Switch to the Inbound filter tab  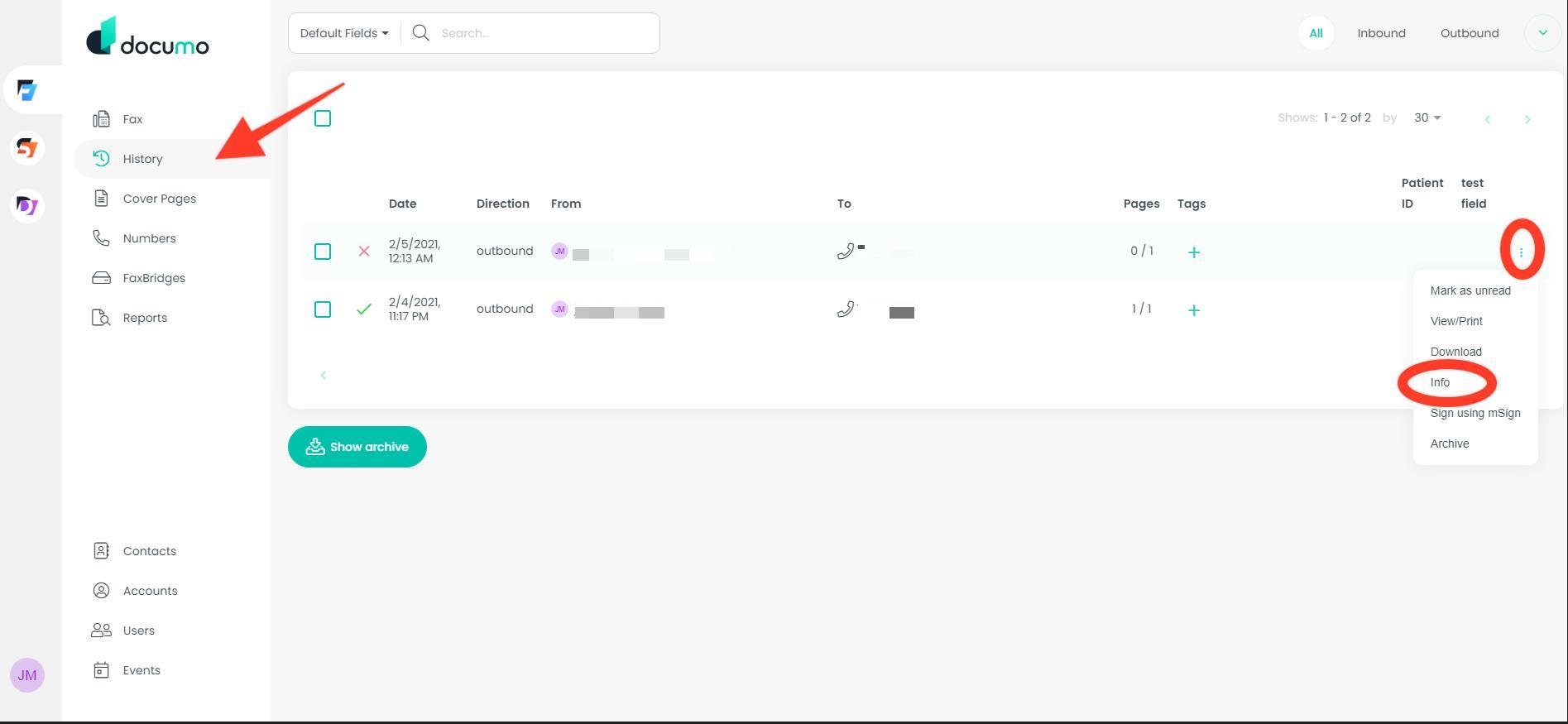coord(1381,33)
